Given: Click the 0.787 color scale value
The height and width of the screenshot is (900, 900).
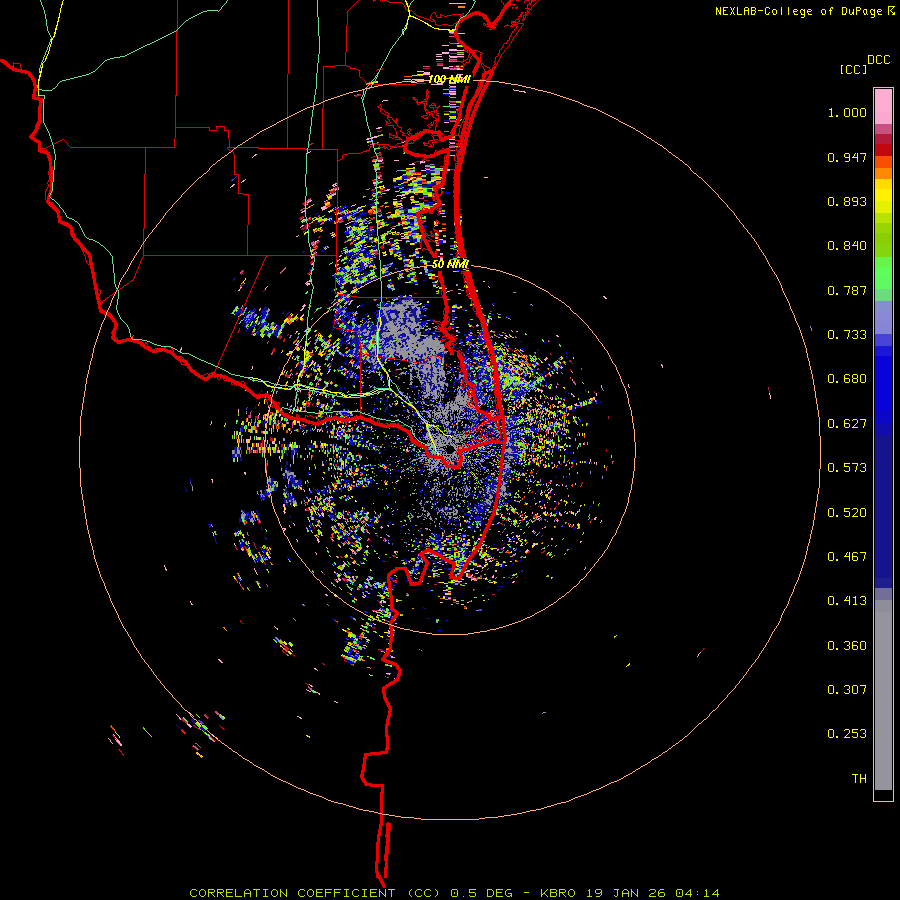Looking at the screenshot, I should (847, 290).
